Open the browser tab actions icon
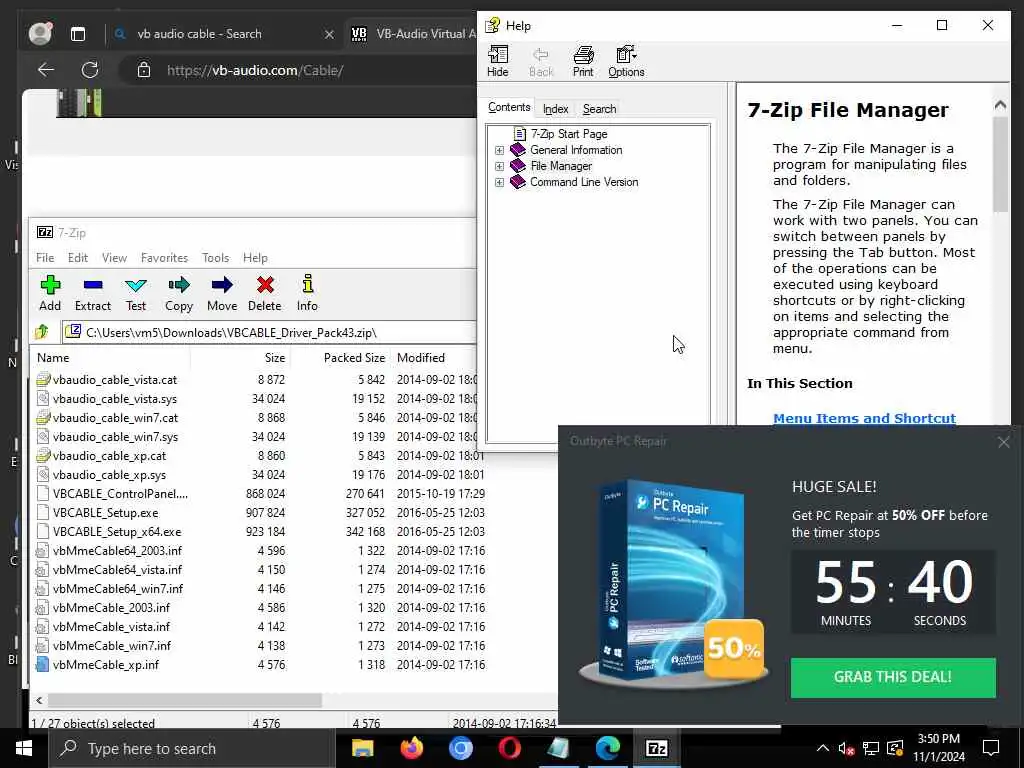1024x768 pixels. point(78,34)
